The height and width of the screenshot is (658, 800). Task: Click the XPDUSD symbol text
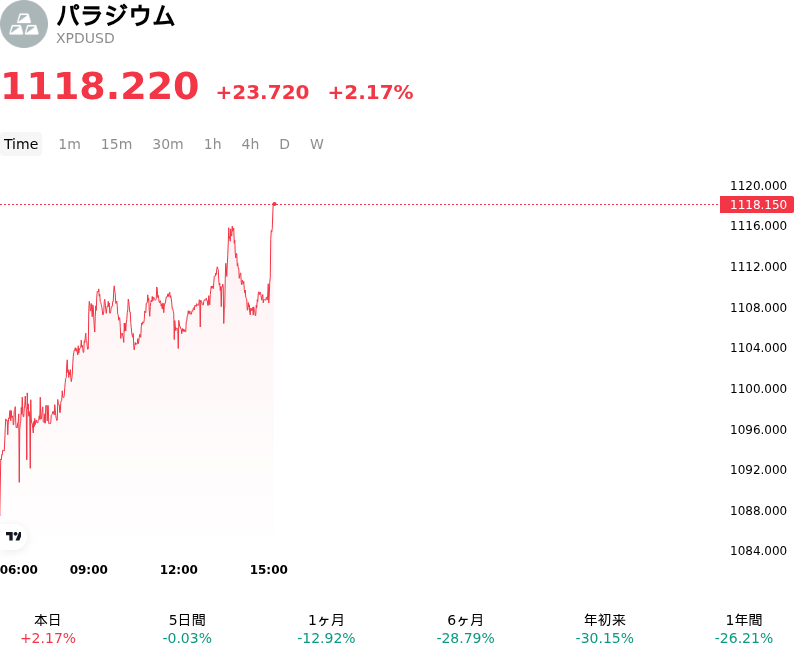[85, 39]
